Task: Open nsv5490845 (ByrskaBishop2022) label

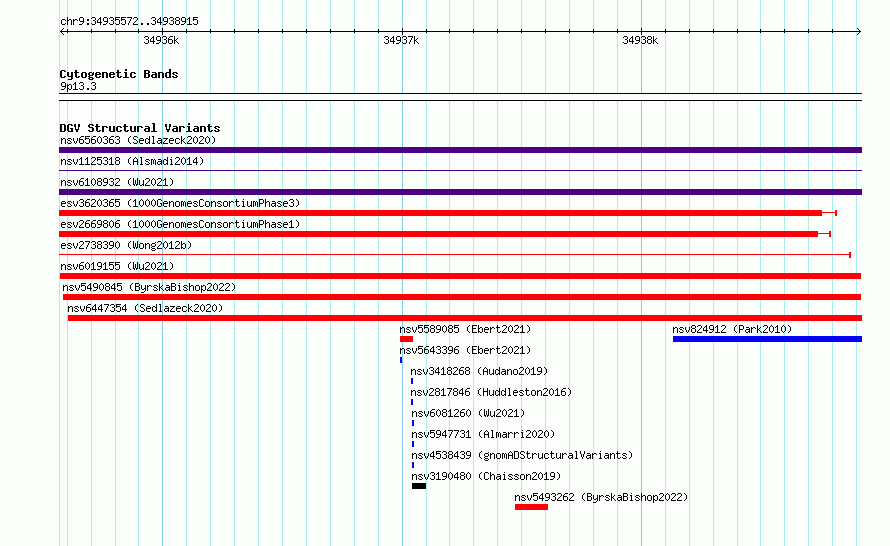Action: [149, 287]
